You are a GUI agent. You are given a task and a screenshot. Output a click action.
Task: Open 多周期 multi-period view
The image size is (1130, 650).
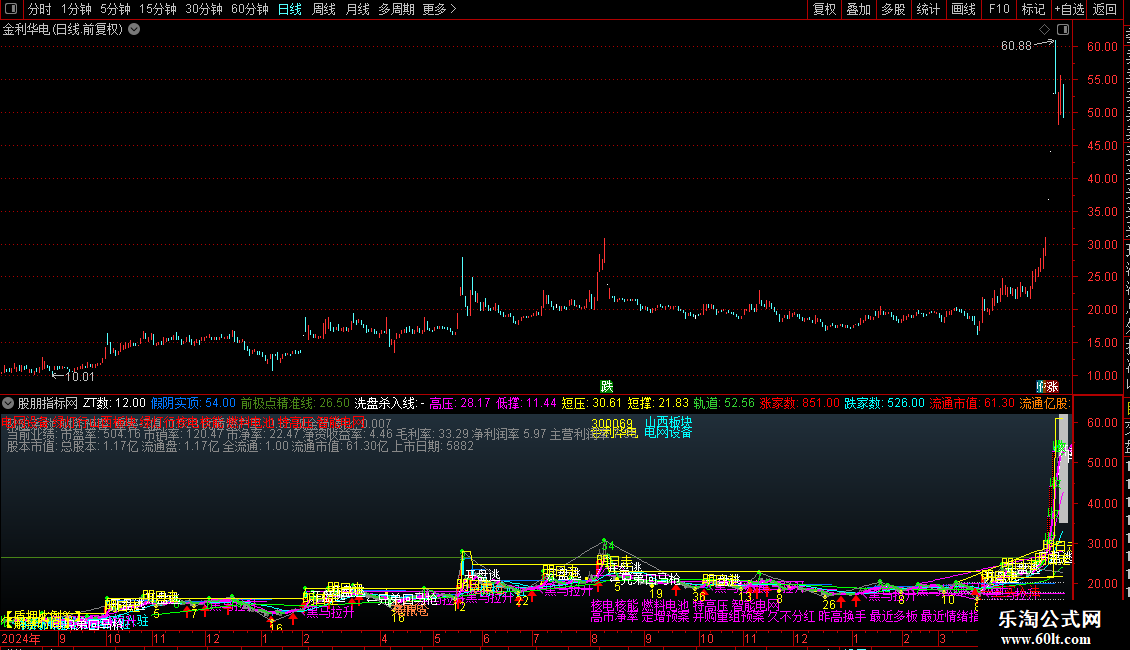coord(396,9)
